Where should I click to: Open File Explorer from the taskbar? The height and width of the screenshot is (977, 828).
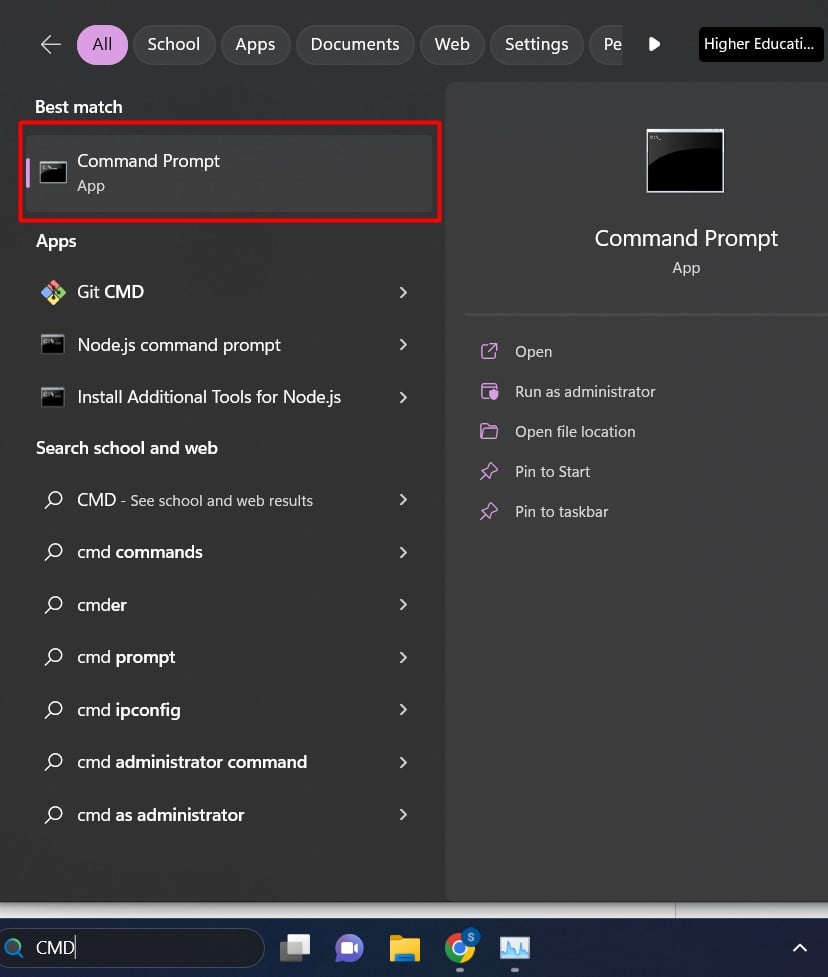click(x=405, y=947)
